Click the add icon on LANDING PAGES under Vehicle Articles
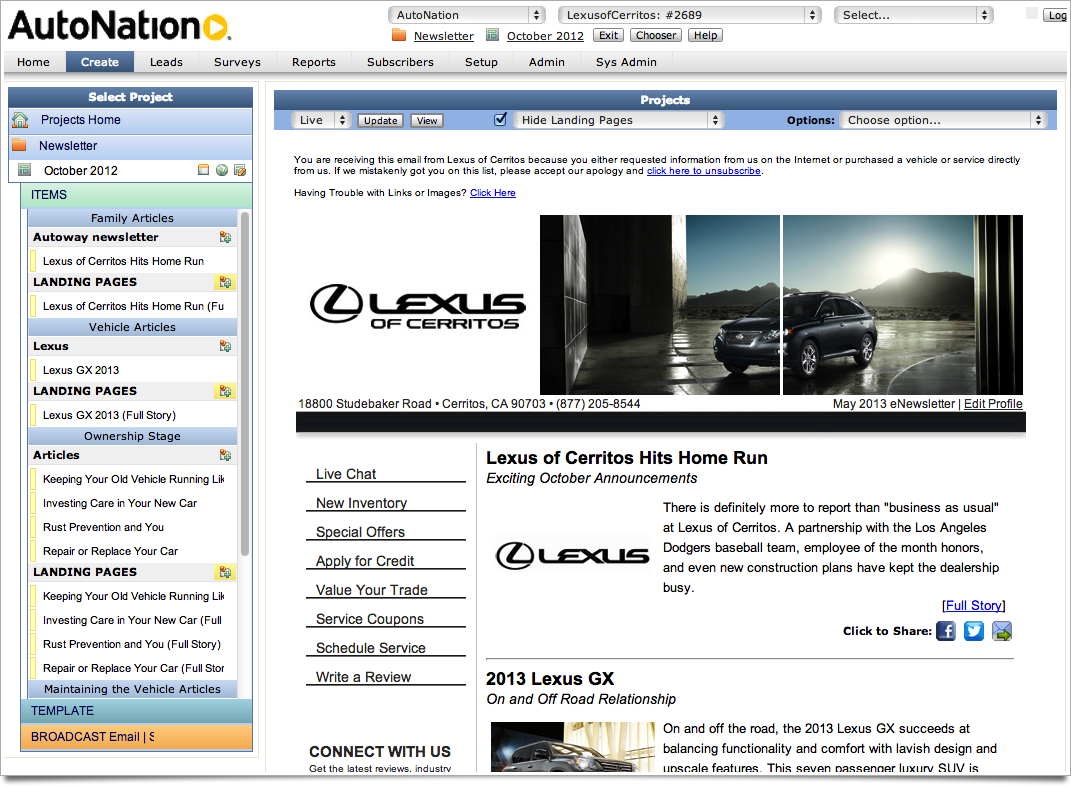 tap(225, 391)
